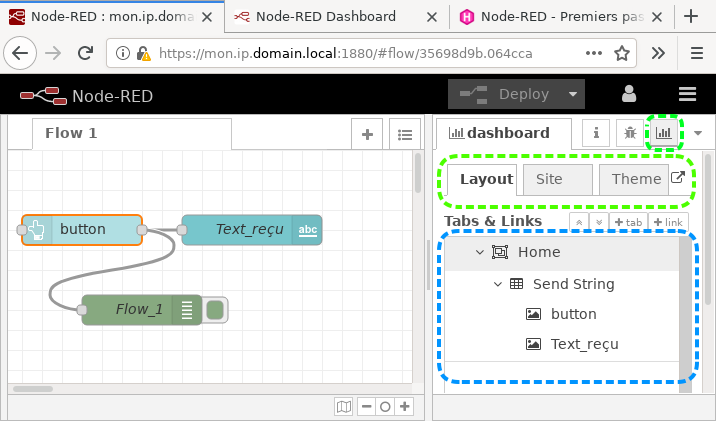
Task: Select the Home item in layout tree
Action: click(562, 252)
